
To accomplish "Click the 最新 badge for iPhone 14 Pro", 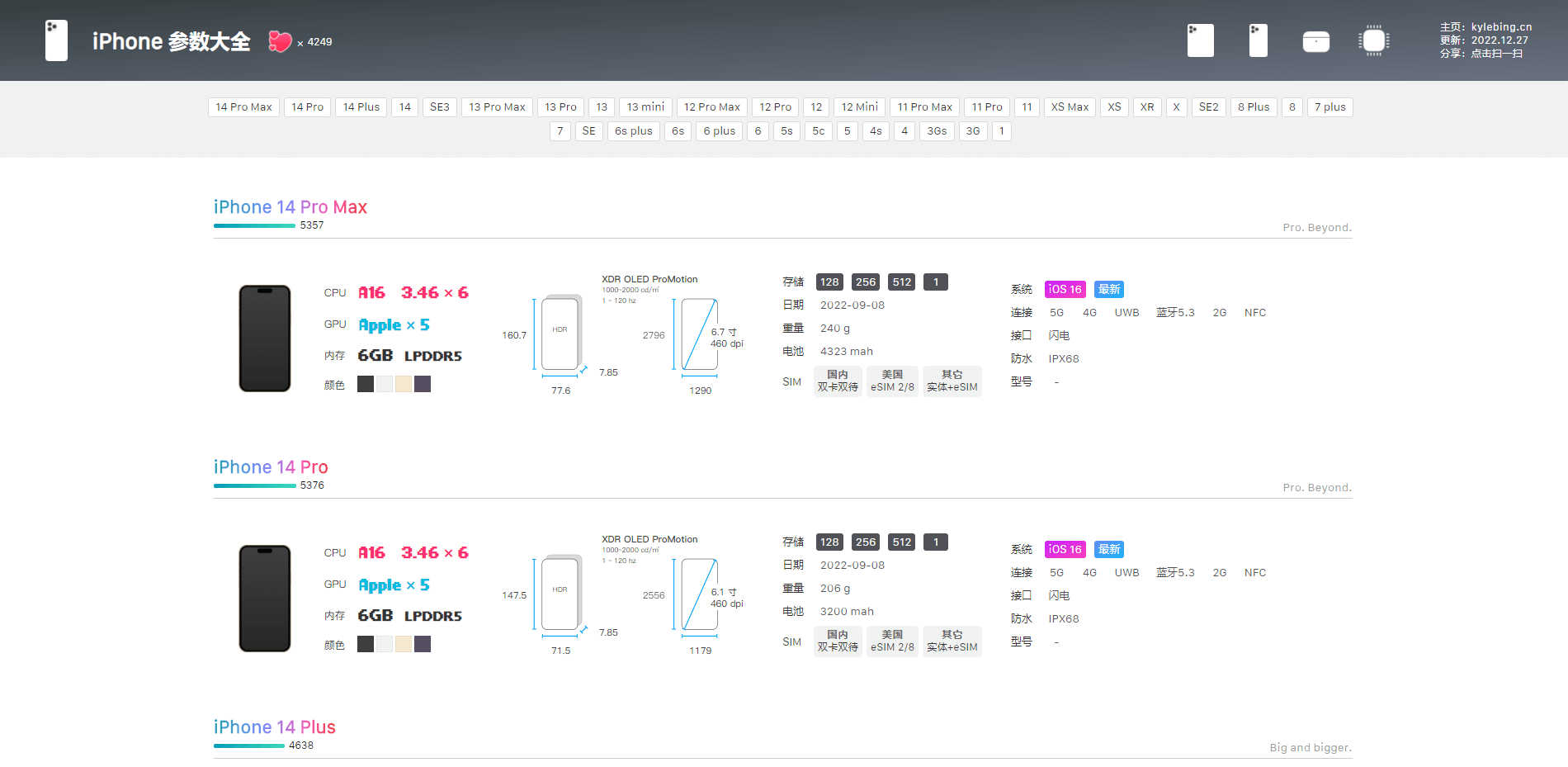I will pos(1109,548).
